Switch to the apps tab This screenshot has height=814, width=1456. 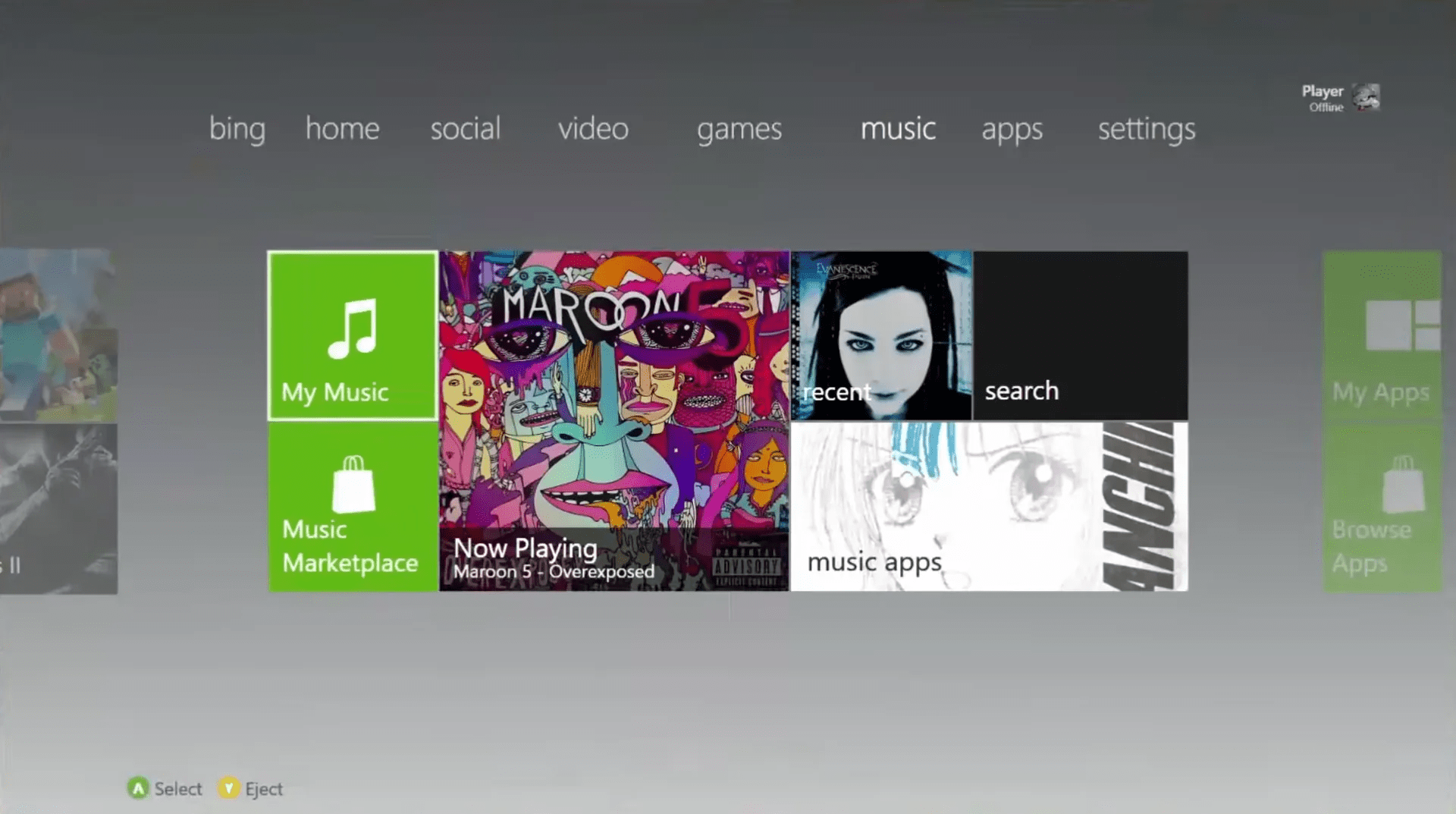pos(1012,130)
